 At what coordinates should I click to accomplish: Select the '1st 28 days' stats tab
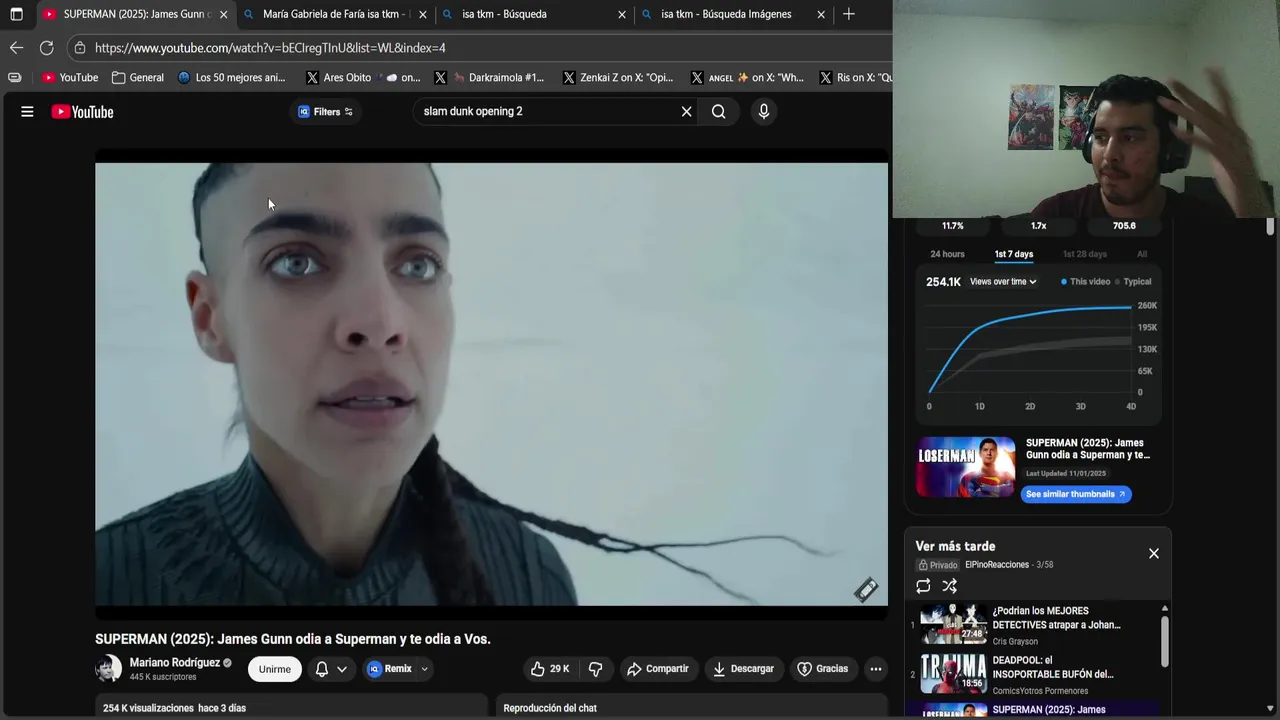pos(1084,254)
